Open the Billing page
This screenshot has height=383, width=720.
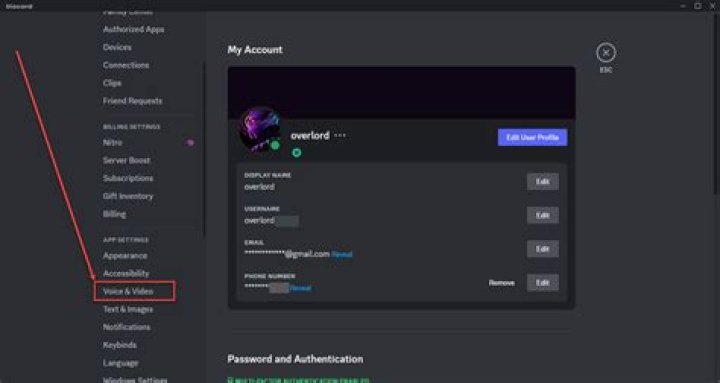[114, 214]
